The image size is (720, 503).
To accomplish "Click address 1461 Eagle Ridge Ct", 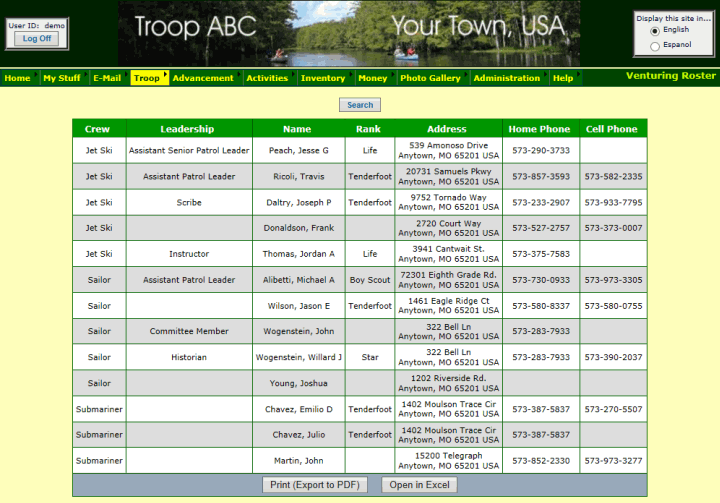I will point(449,301).
